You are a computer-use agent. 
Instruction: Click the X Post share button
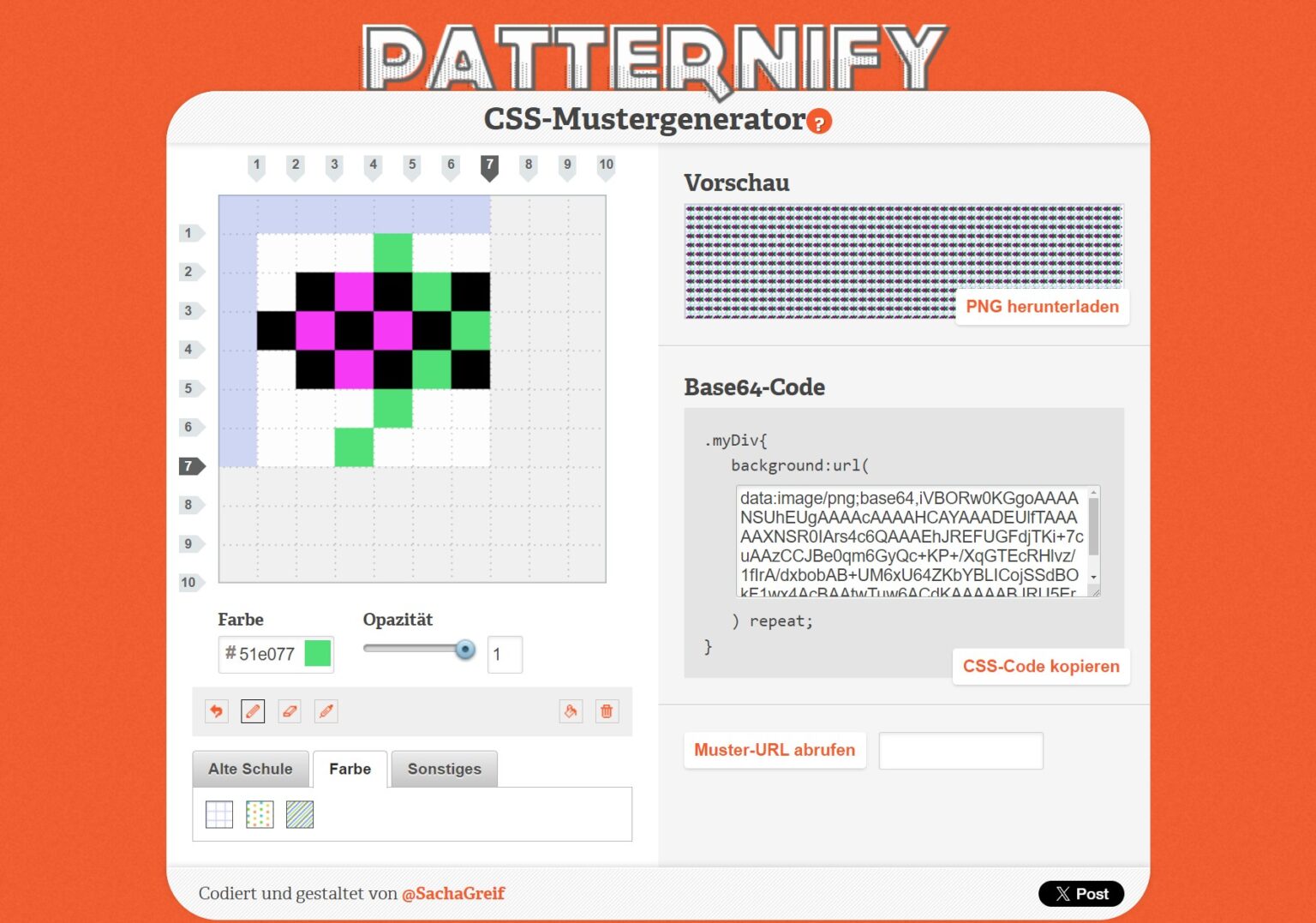point(1081,894)
